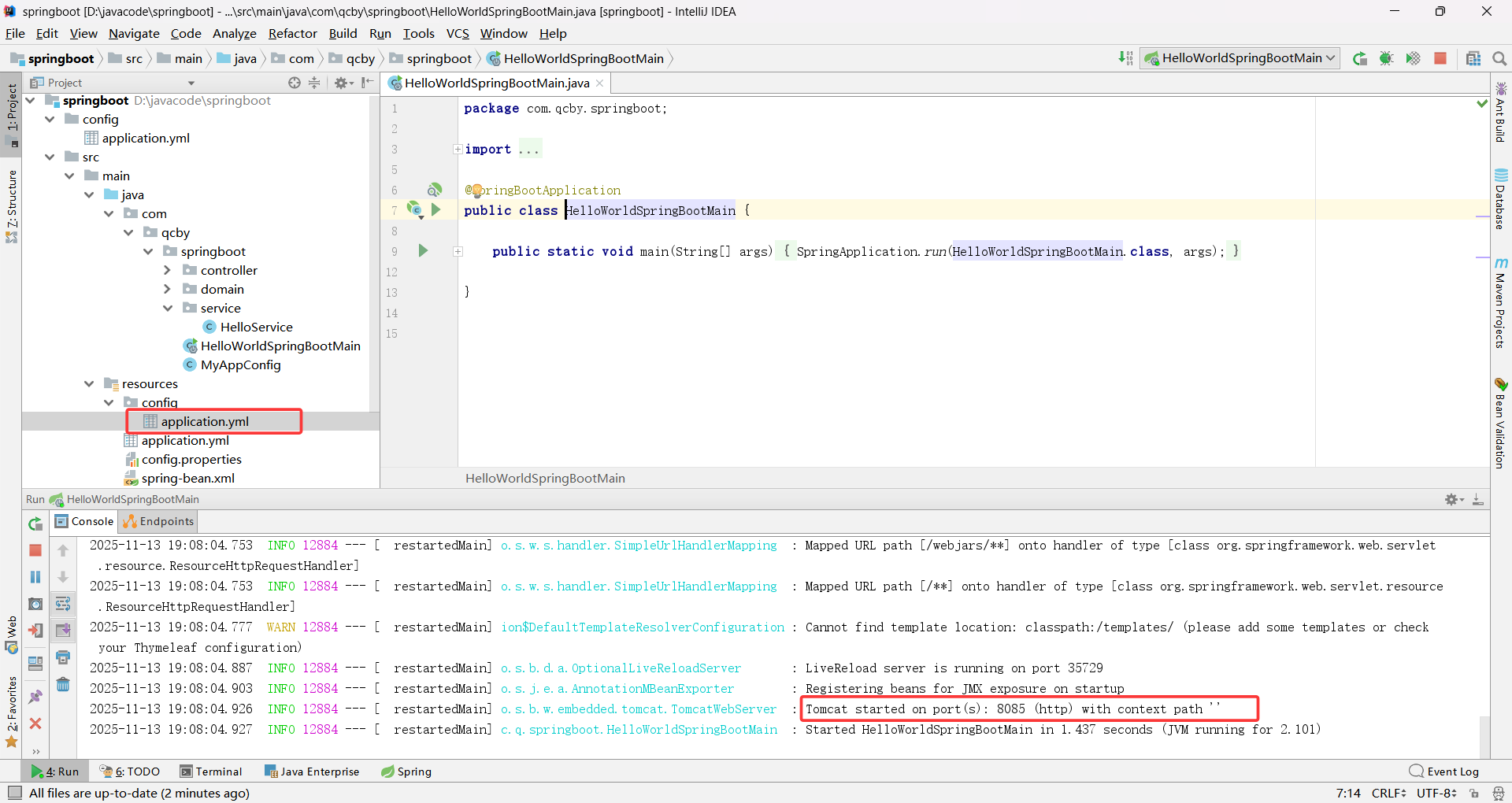Open Search Everywhere magnifier icon
Image resolution: width=1512 pixels, height=803 pixels.
1499,58
